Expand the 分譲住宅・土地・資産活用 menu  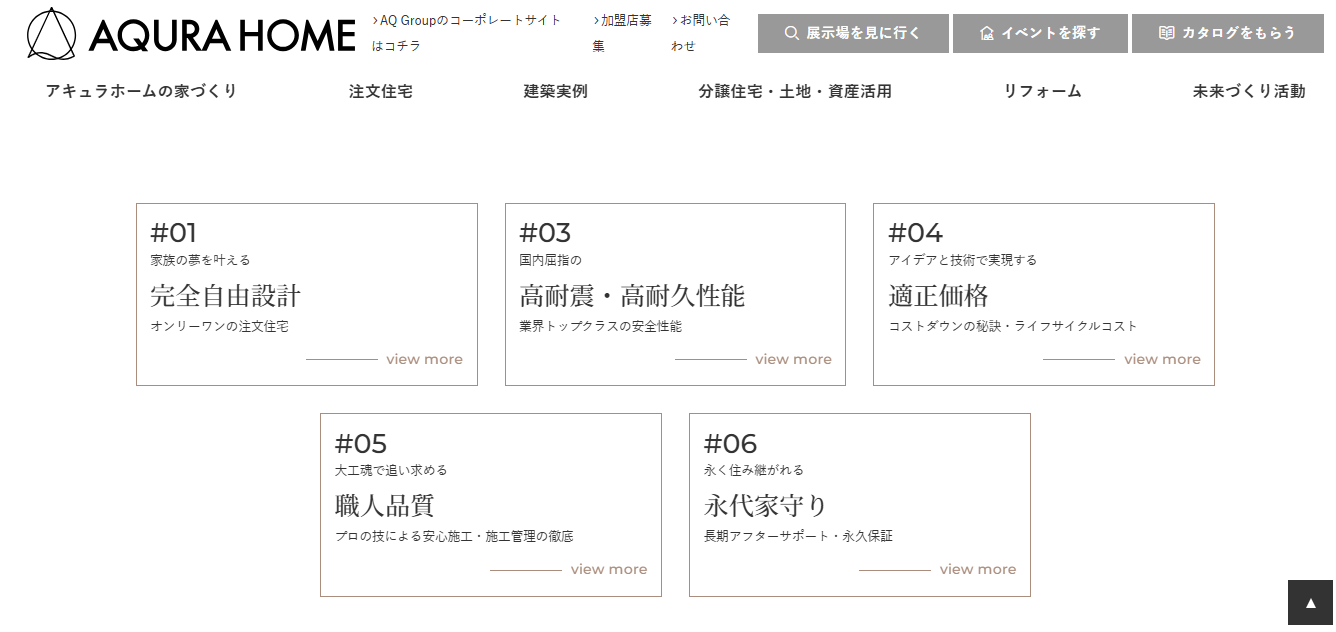click(794, 91)
